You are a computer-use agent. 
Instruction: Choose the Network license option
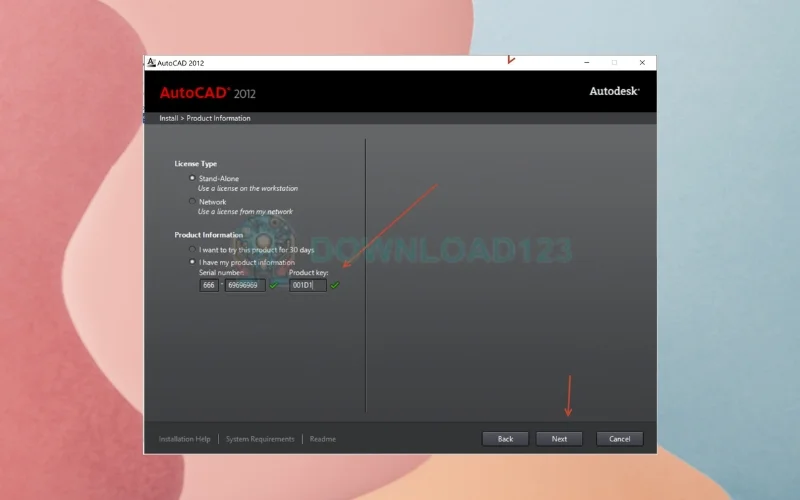tap(193, 201)
